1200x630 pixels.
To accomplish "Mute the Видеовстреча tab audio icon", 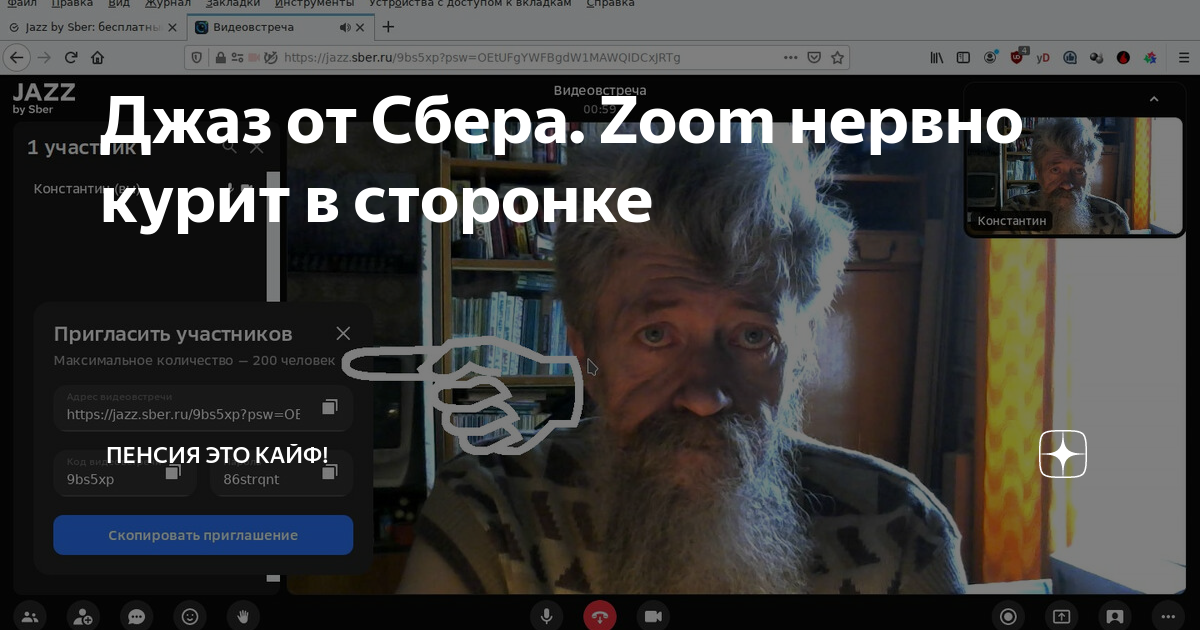I will click(345, 27).
